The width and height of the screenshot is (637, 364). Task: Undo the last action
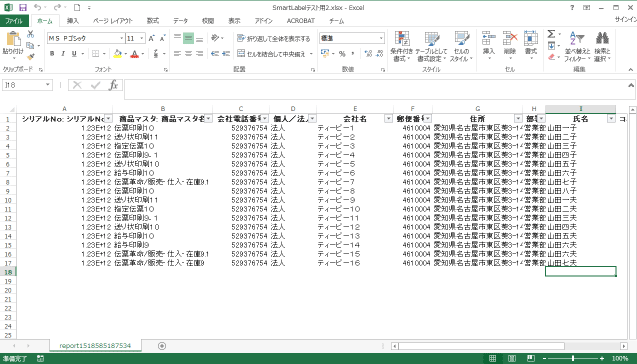(37, 7)
